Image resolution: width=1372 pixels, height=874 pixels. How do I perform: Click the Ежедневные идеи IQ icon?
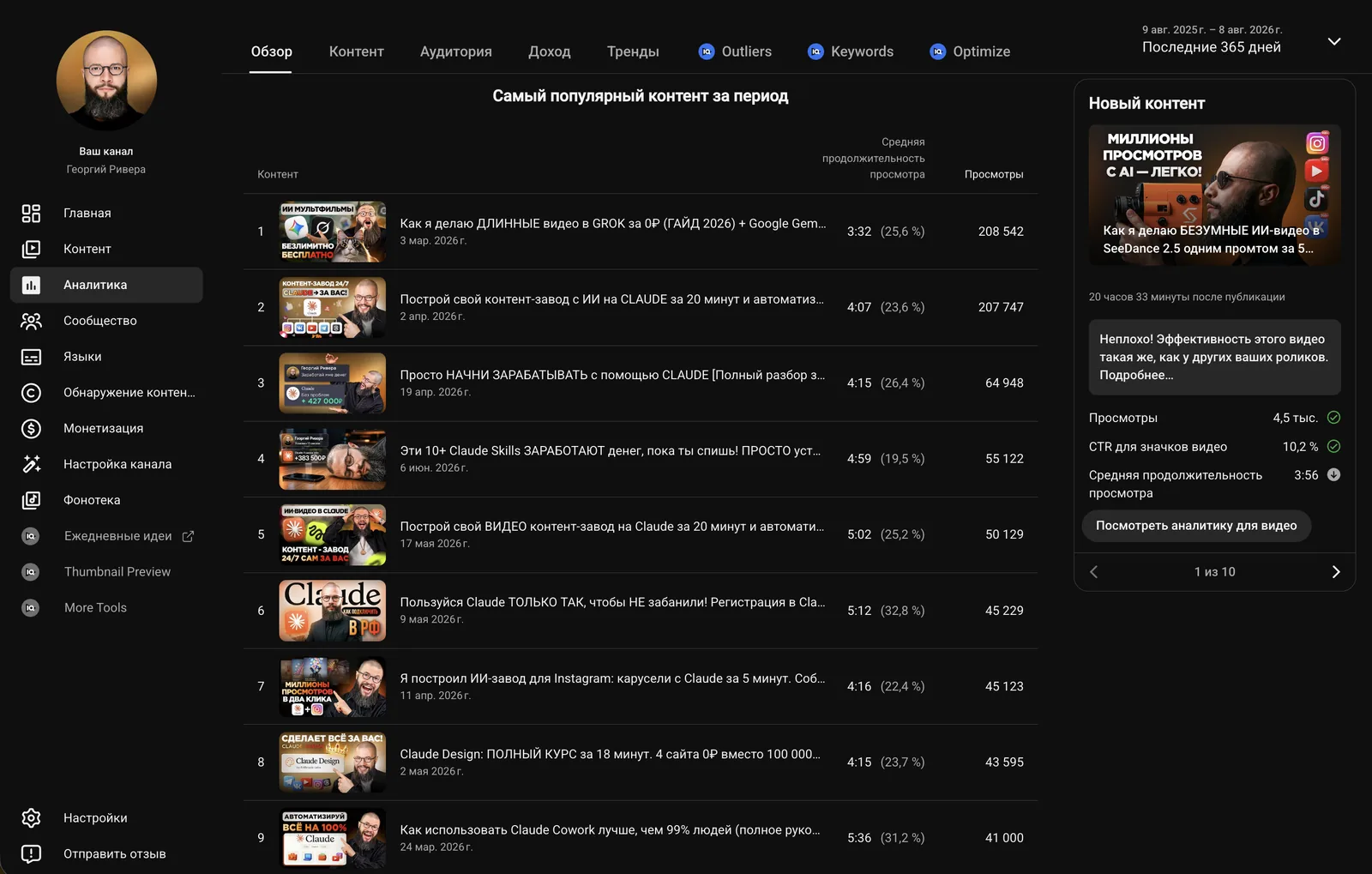pyautogui.click(x=31, y=536)
